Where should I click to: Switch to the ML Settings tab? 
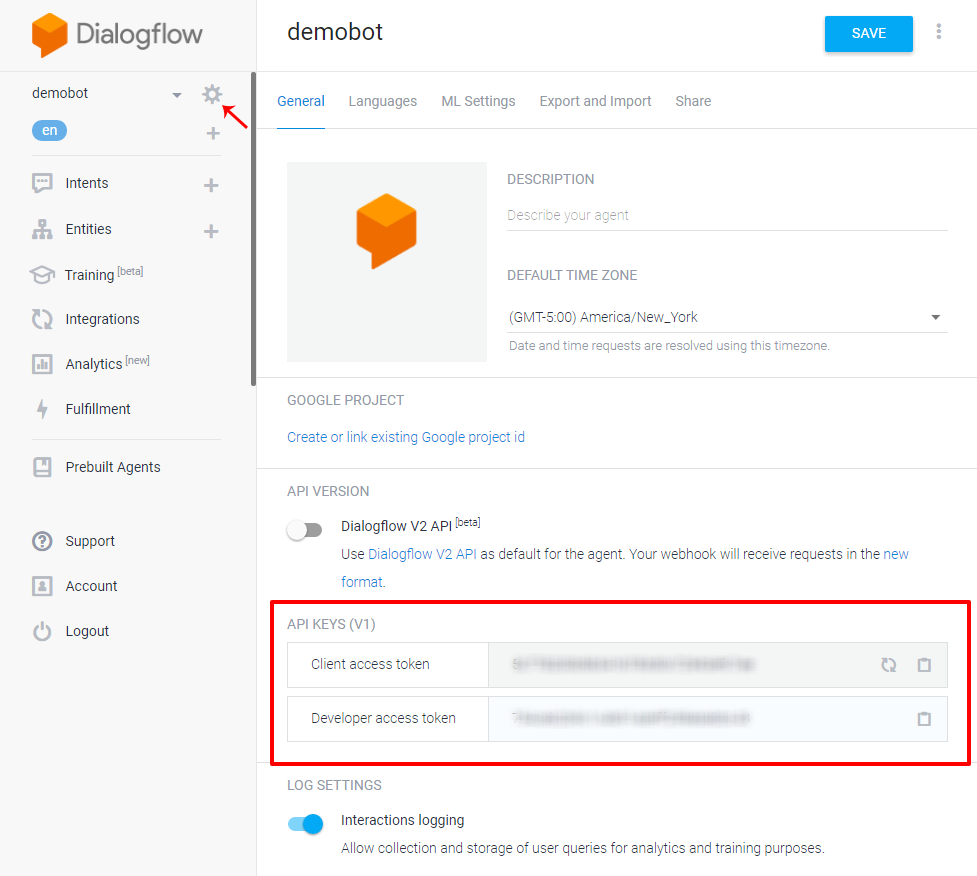(x=478, y=101)
